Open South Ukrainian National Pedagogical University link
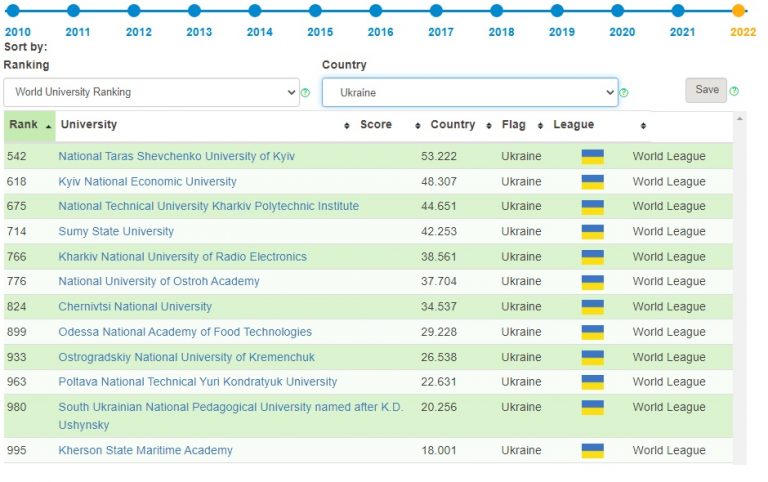This screenshot has height=482, width=768. [231, 416]
